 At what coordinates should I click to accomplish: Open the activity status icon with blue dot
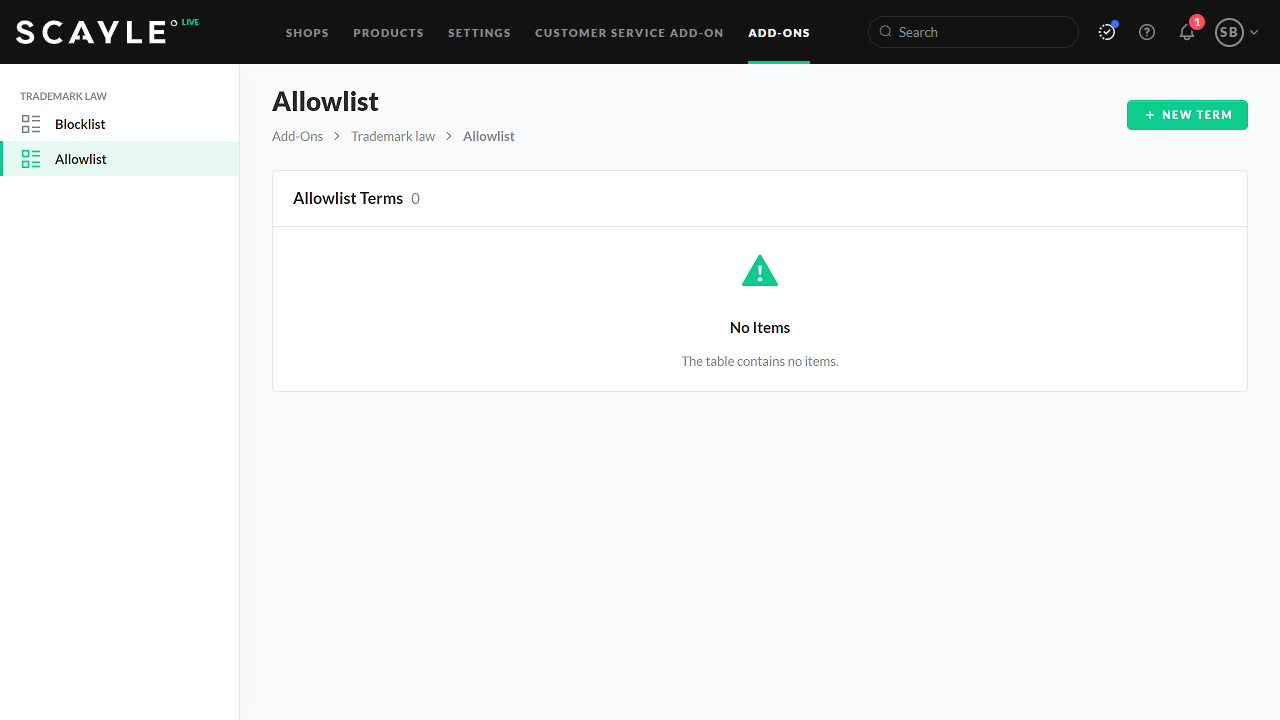[1107, 32]
